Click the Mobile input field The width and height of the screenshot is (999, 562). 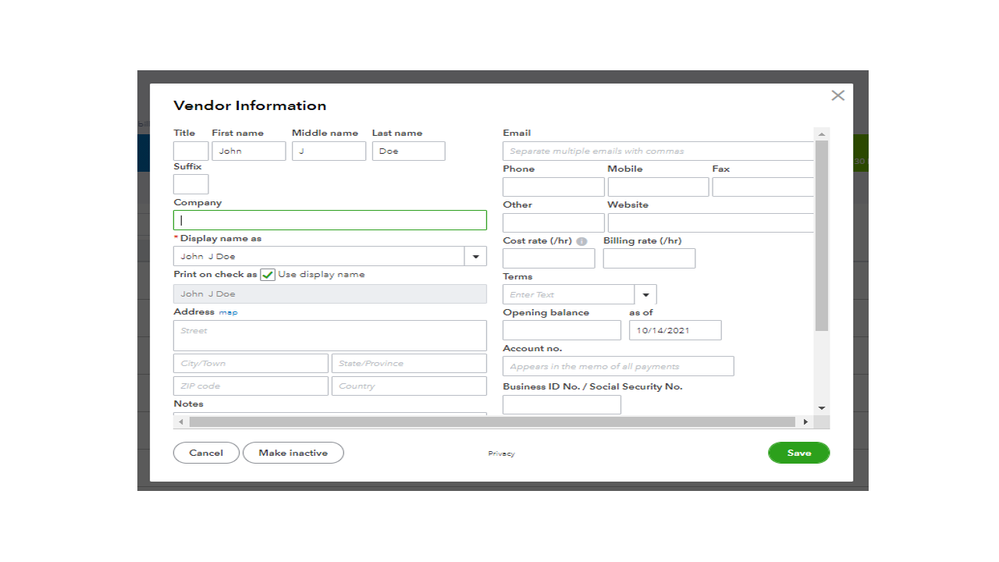pos(658,187)
